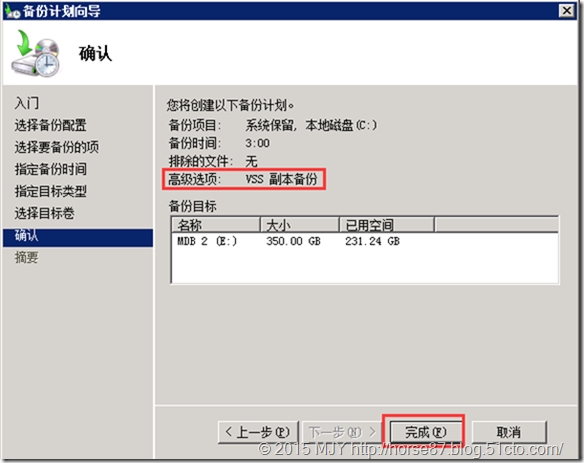Click the 231.24 GB used space cell
The width and height of the screenshot is (584, 463).
[x=372, y=241]
